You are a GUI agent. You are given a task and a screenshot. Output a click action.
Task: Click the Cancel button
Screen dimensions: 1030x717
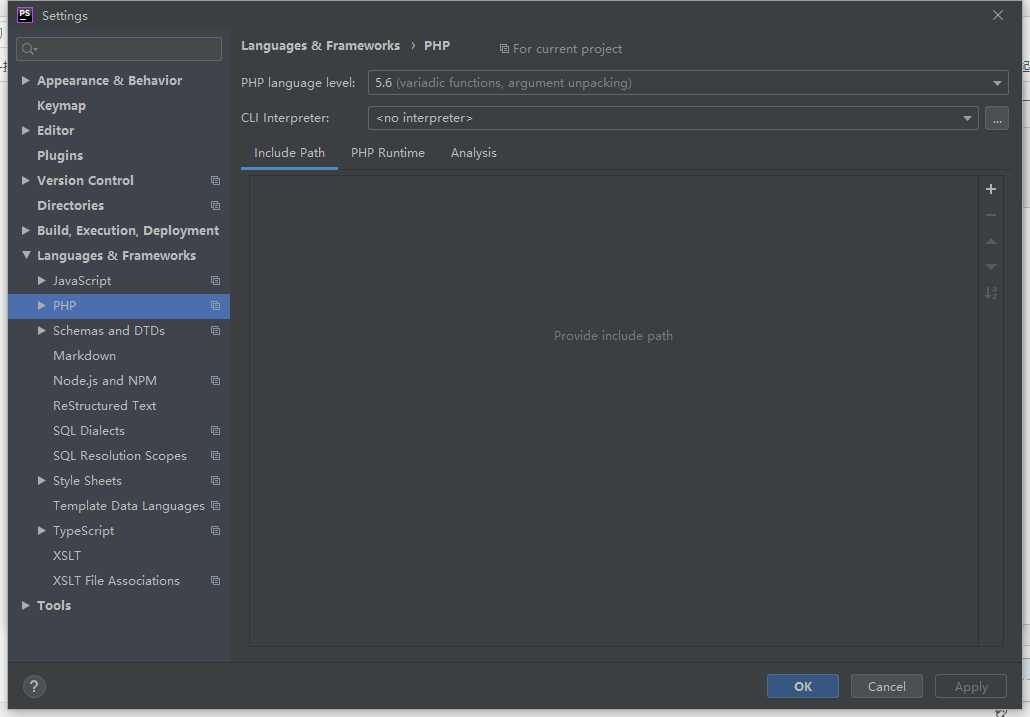[887, 687]
